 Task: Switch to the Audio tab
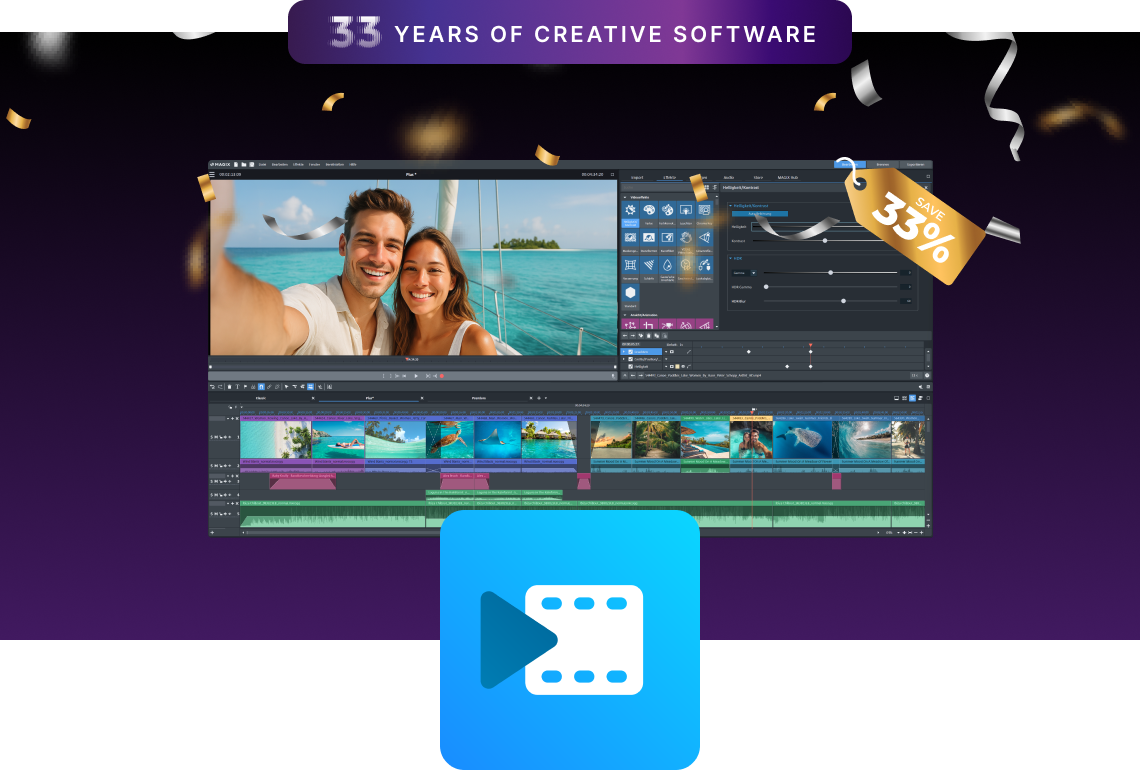coord(729,177)
